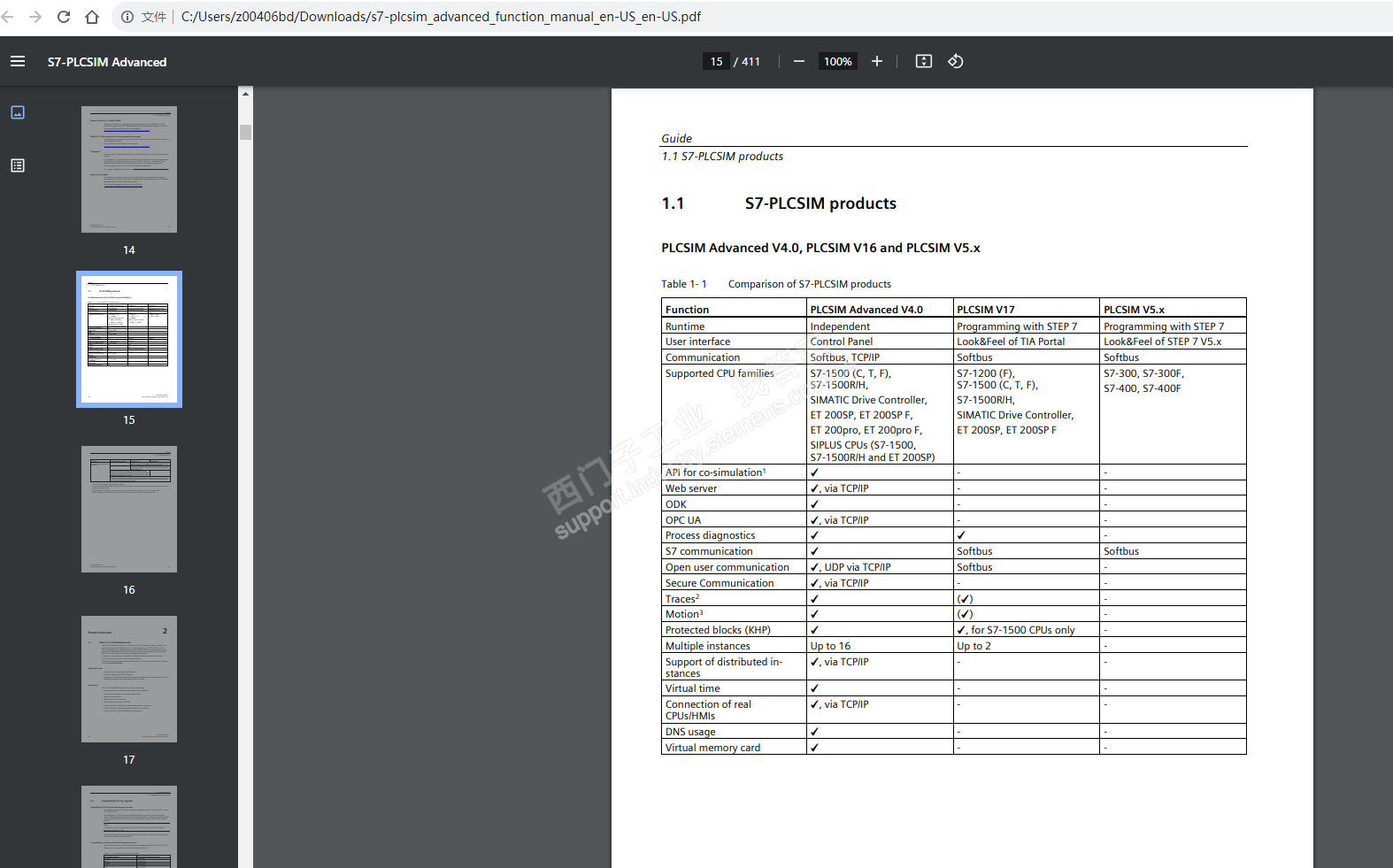
Task: Select the page 15 thumbnail
Action: pyautogui.click(x=129, y=339)
